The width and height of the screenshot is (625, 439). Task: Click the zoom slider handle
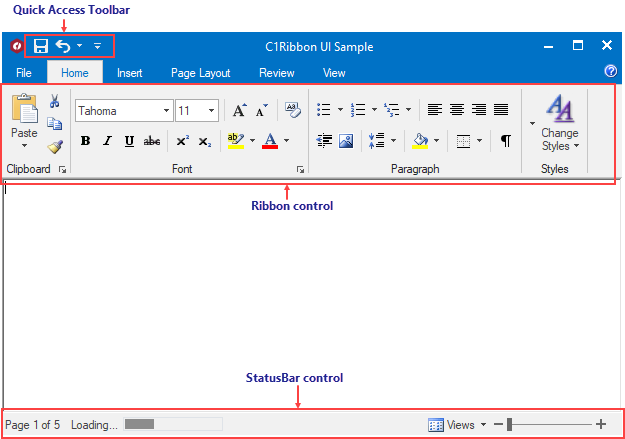click(x=509, y=424)
